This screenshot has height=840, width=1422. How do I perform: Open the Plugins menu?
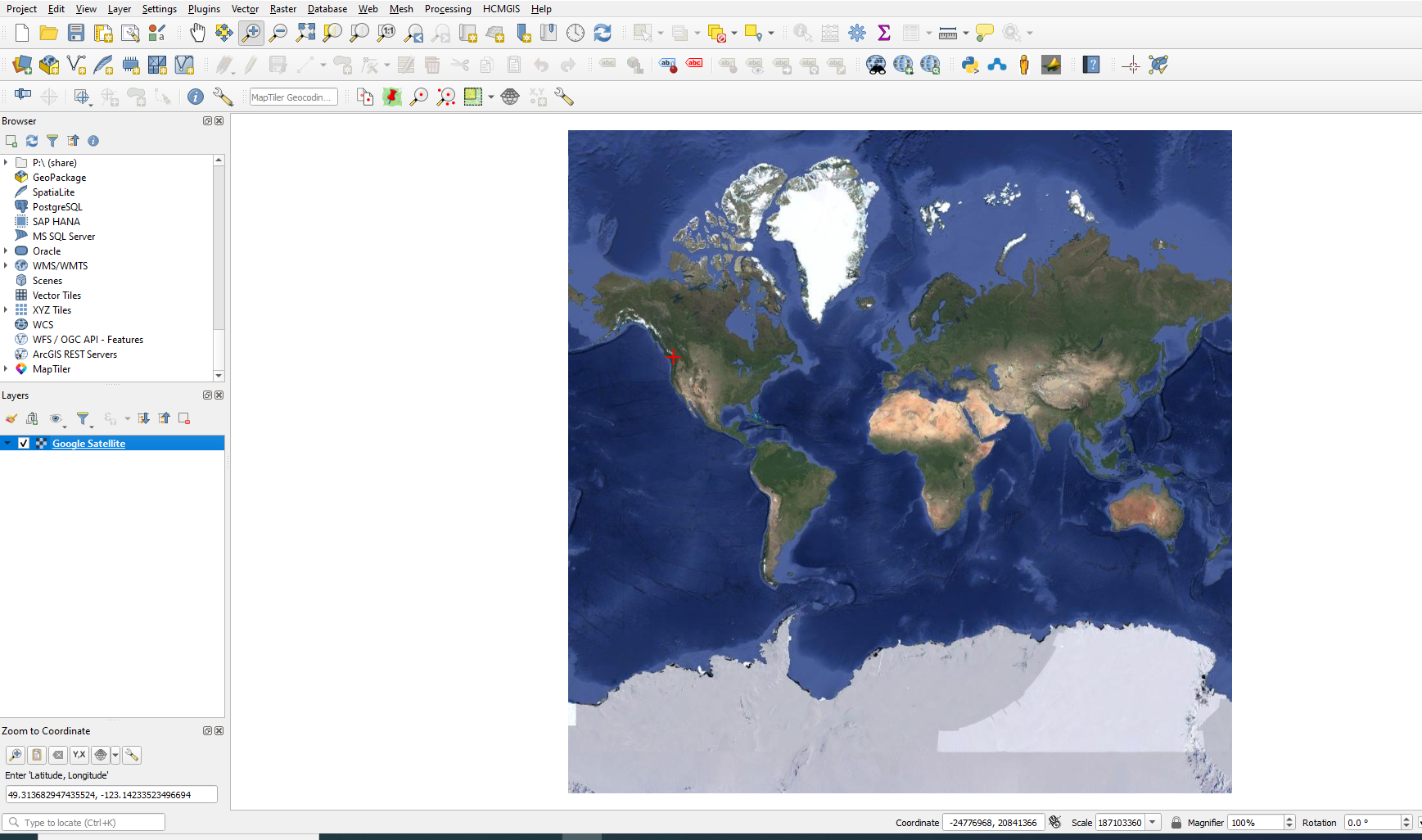coord(204,9)
